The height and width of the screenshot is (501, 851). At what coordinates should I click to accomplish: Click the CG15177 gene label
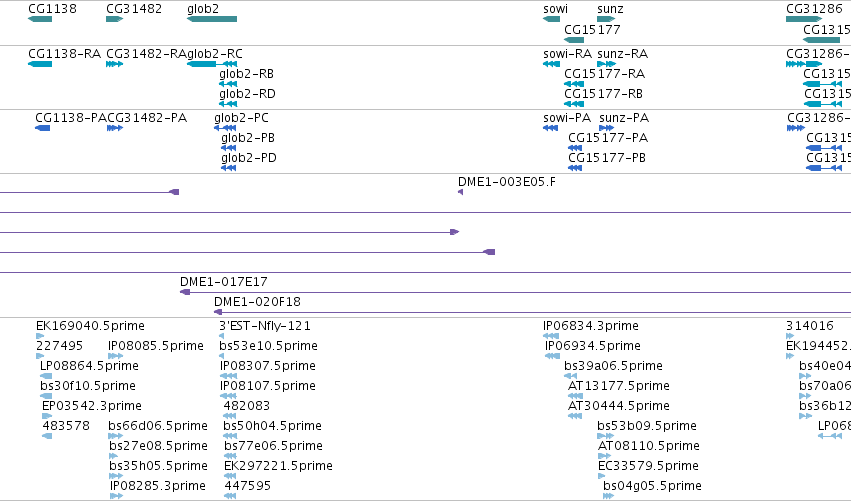592,29
